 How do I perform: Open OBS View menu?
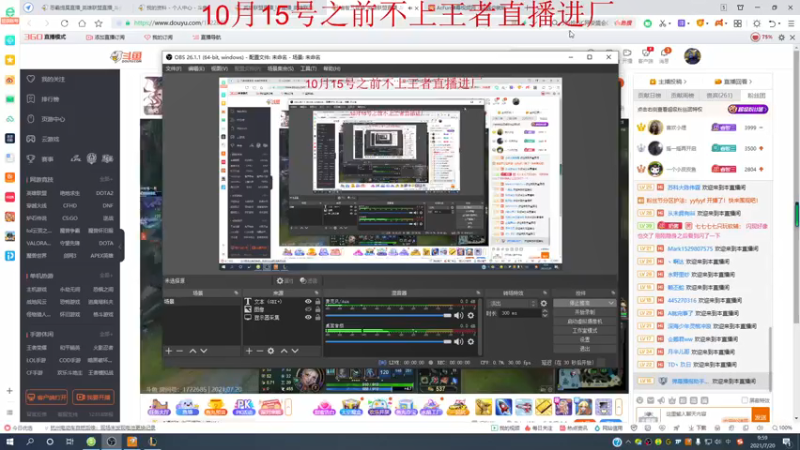click(219, 68)
